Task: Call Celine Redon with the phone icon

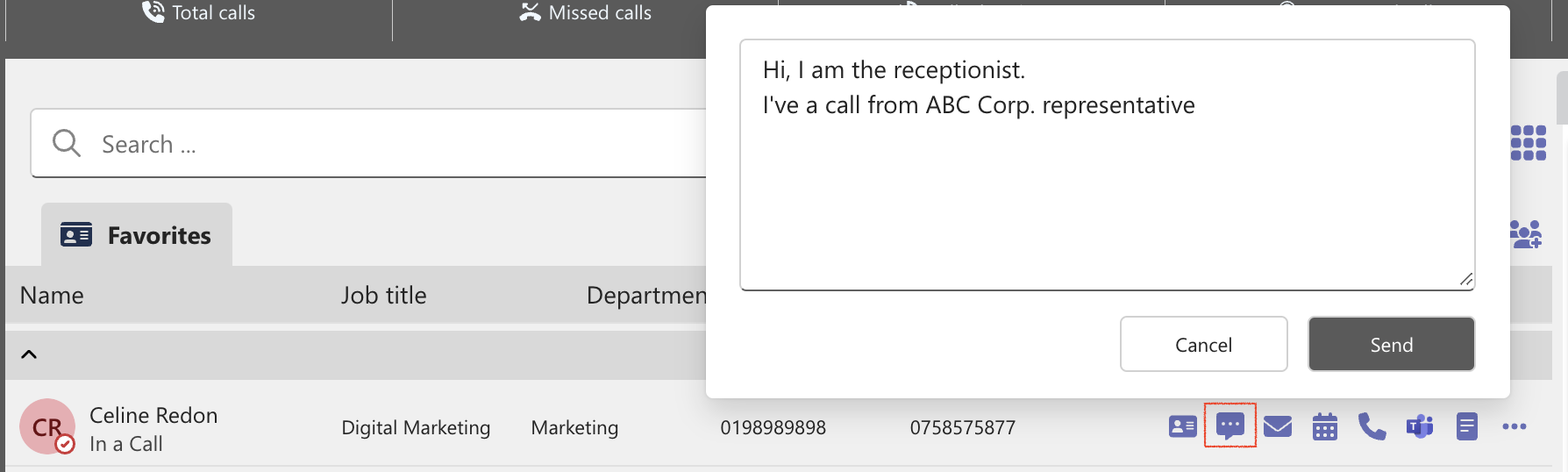Action: coord(1372,427)
